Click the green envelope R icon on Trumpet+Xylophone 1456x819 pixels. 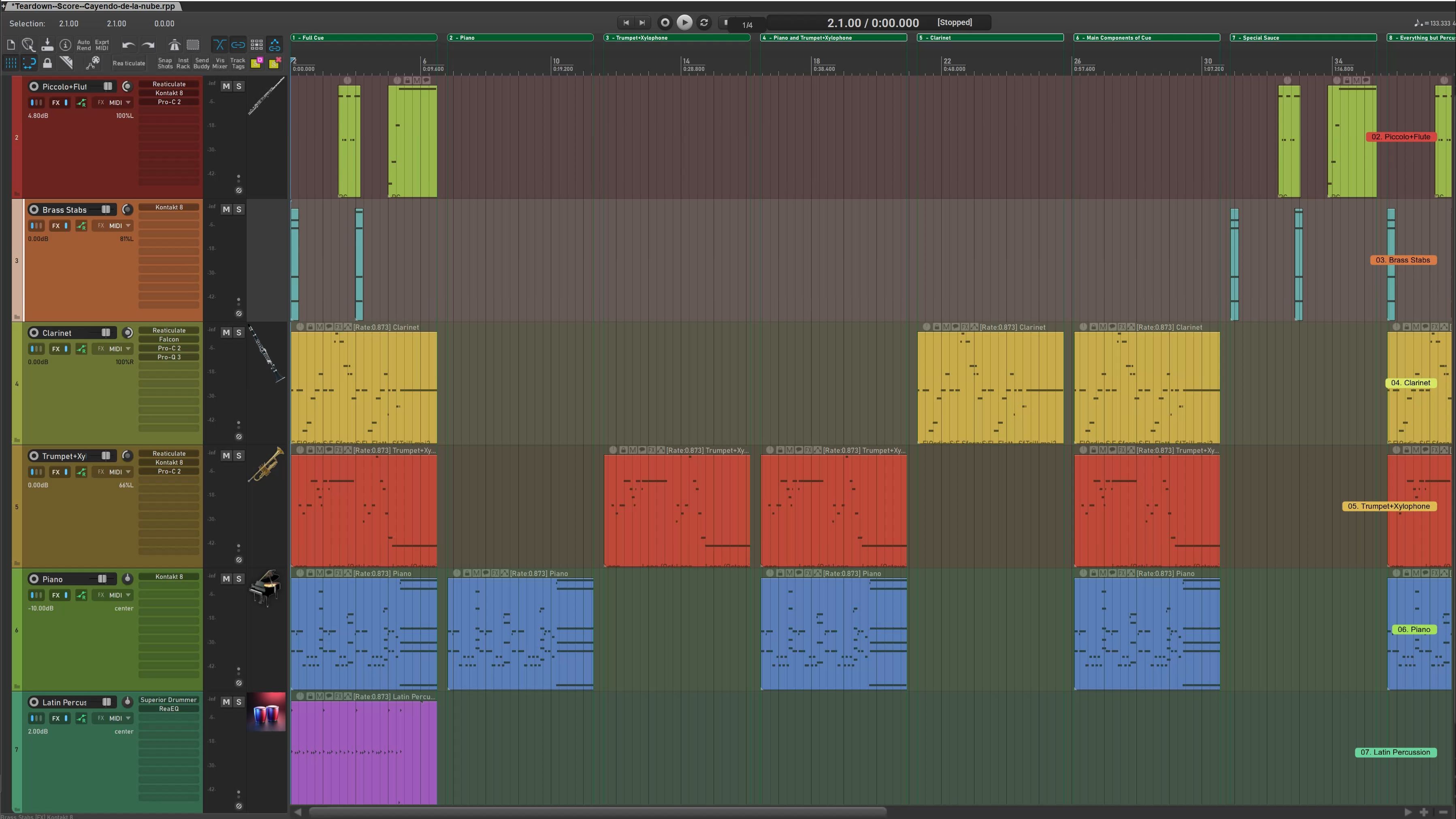click(81, 473)
